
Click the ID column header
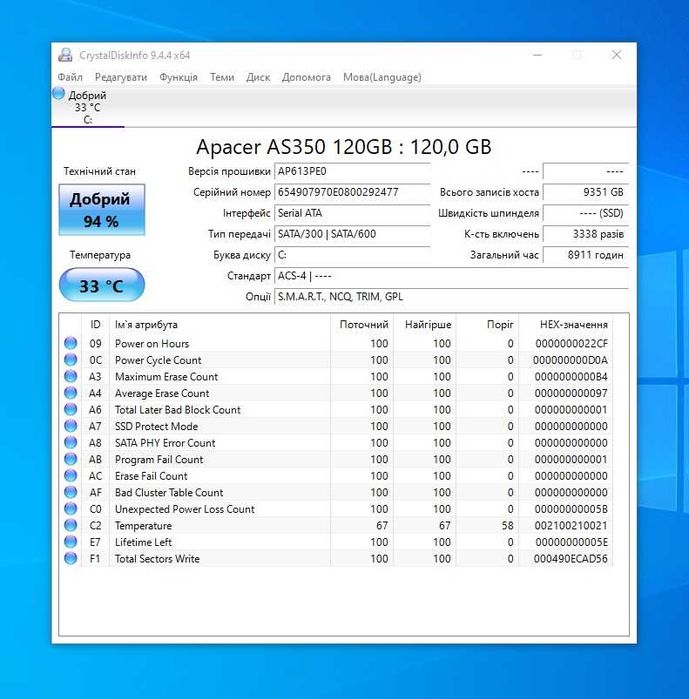[x=95, y=325]
